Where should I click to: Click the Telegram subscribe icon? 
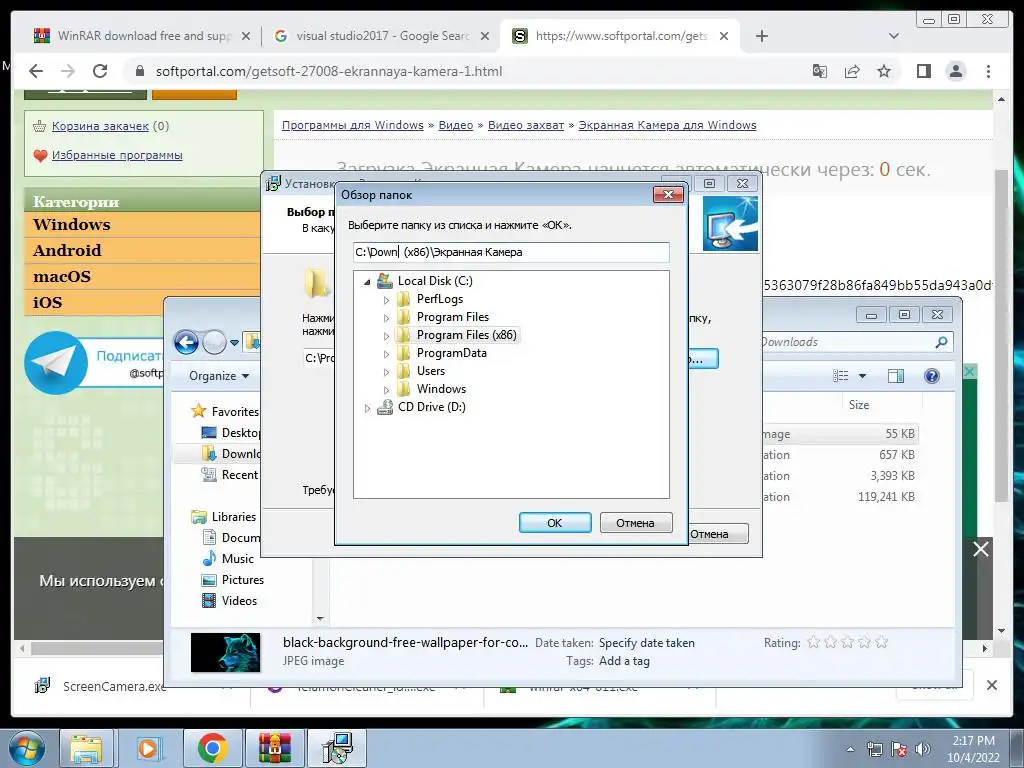pos(56,362)
